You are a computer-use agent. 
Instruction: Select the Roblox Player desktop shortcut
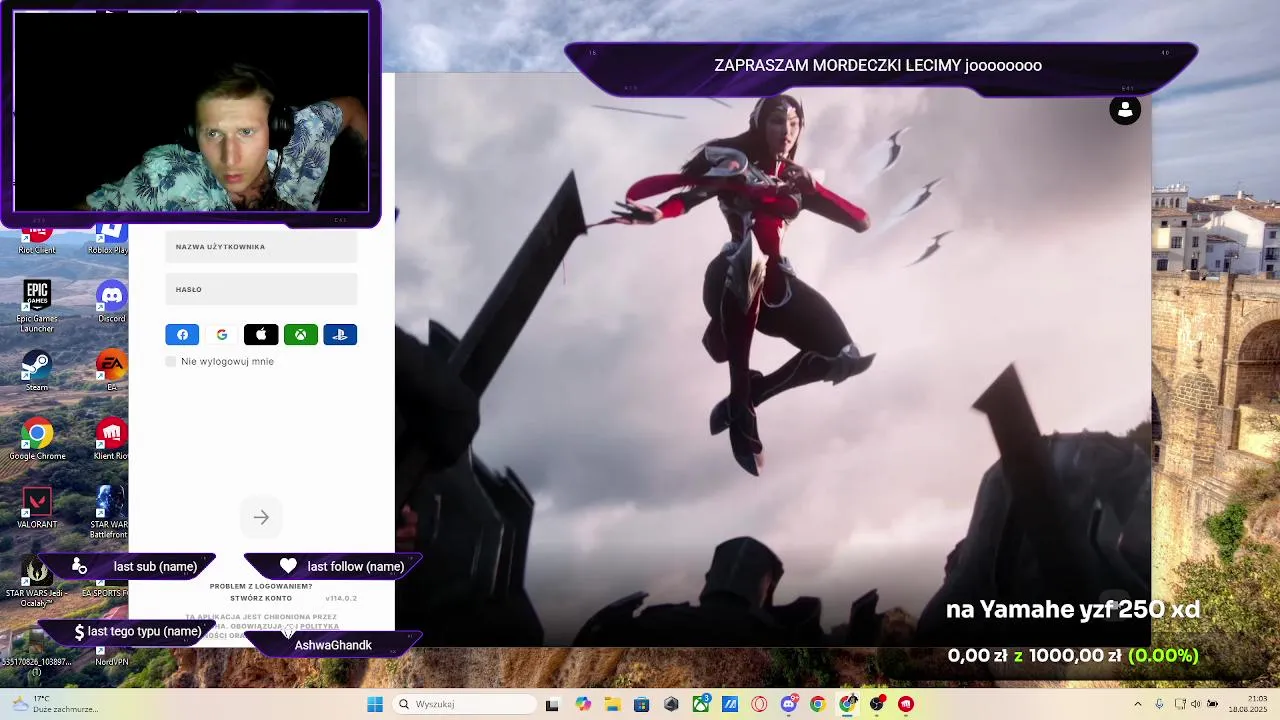click(109, 240)
